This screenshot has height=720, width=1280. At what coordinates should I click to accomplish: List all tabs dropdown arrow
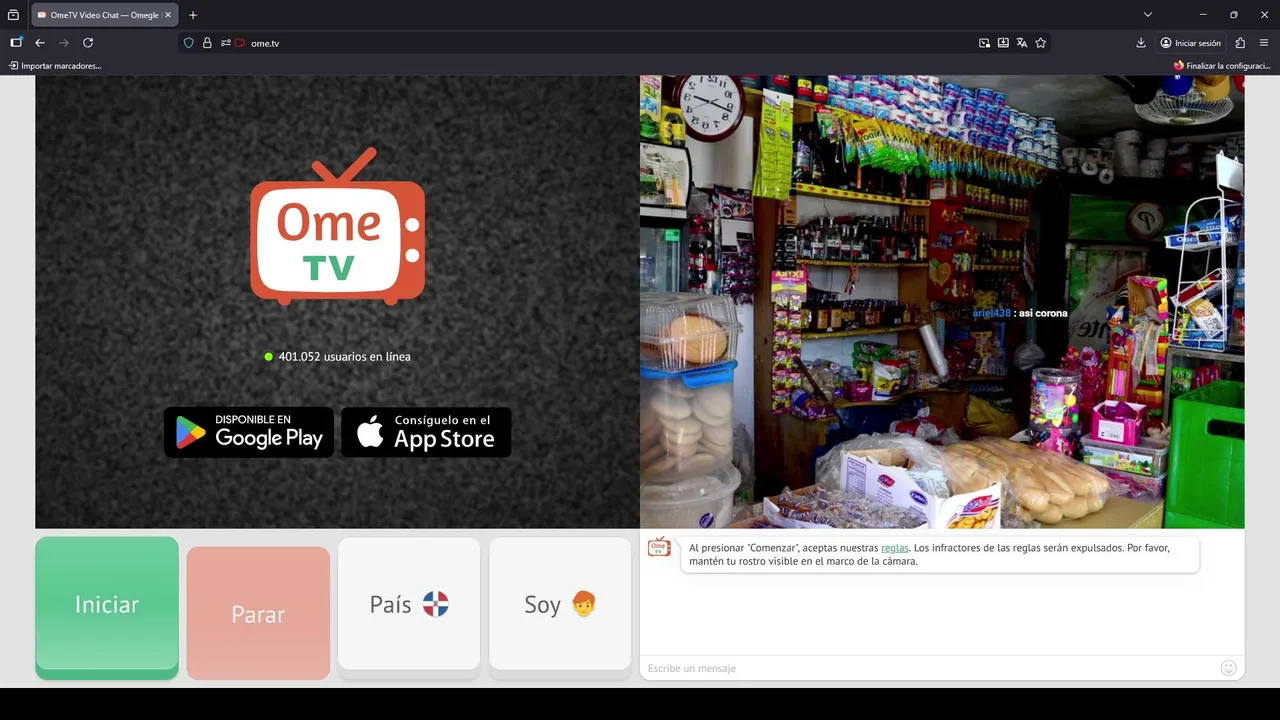tap(1148, 15)
